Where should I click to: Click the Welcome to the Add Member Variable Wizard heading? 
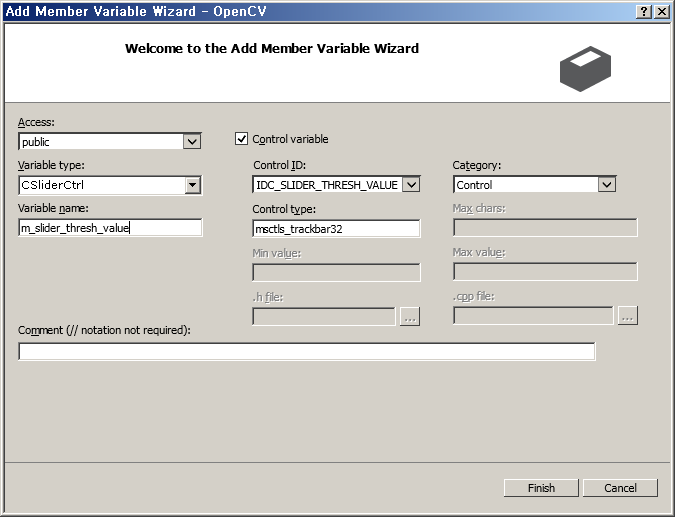tap(272, 48)
